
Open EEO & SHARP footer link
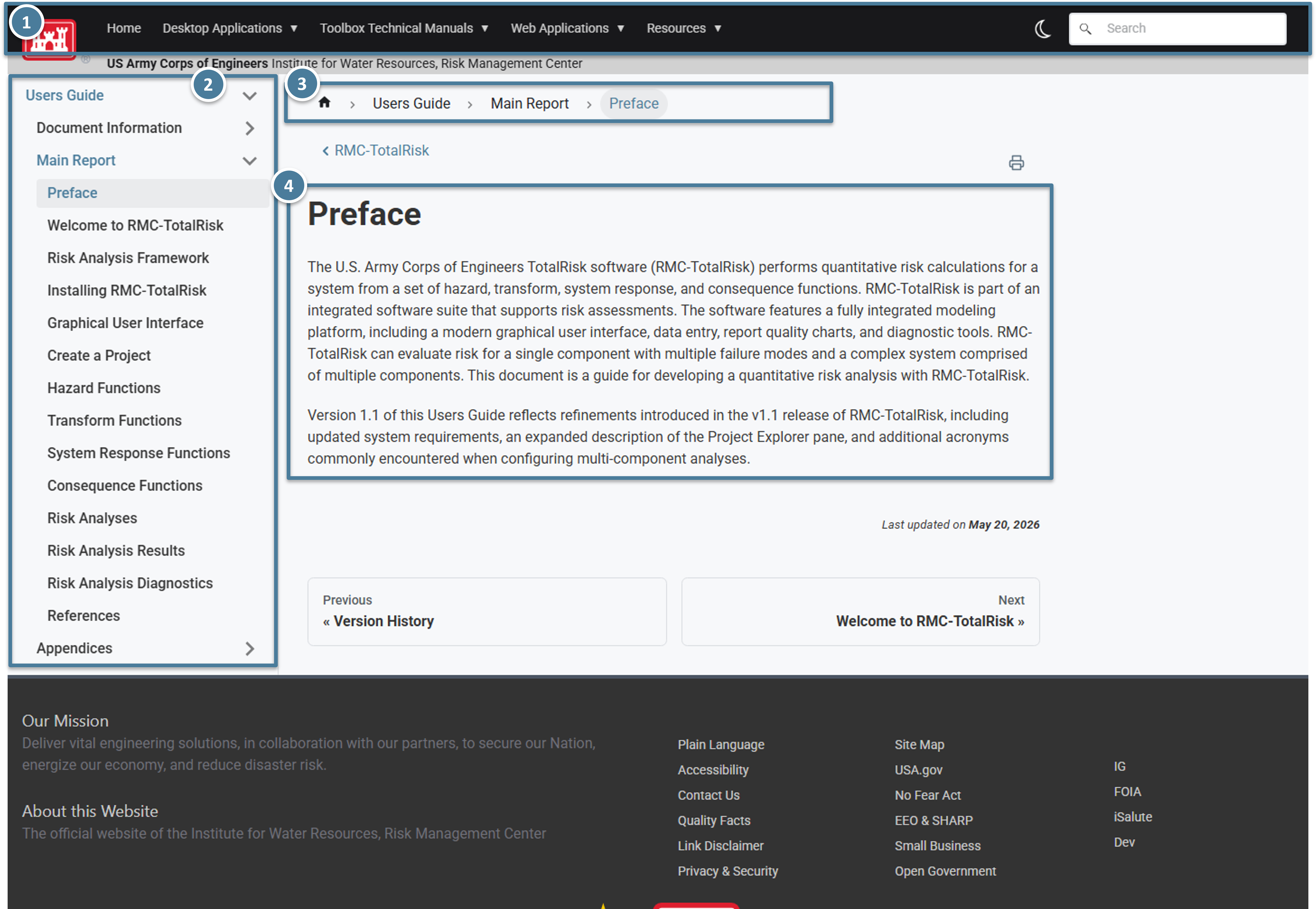pos(933,820)
